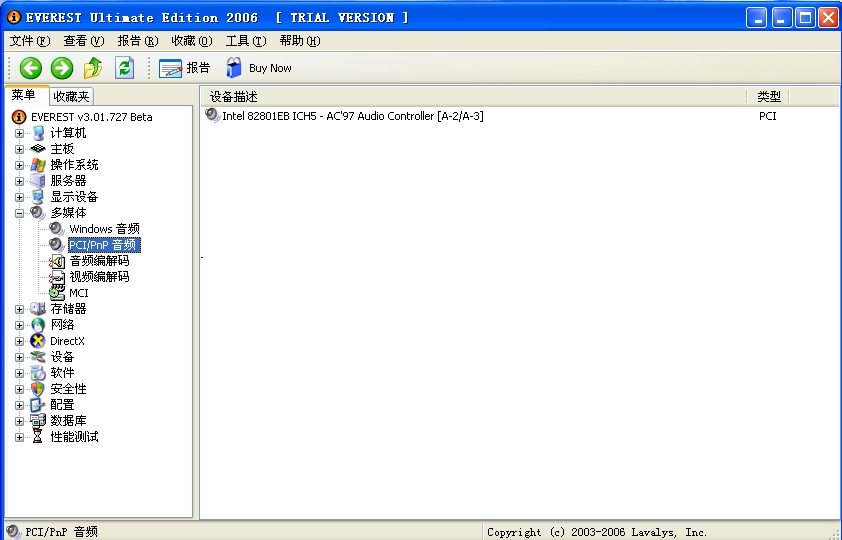Expand the 显示设备 tree node

point(19,198)
